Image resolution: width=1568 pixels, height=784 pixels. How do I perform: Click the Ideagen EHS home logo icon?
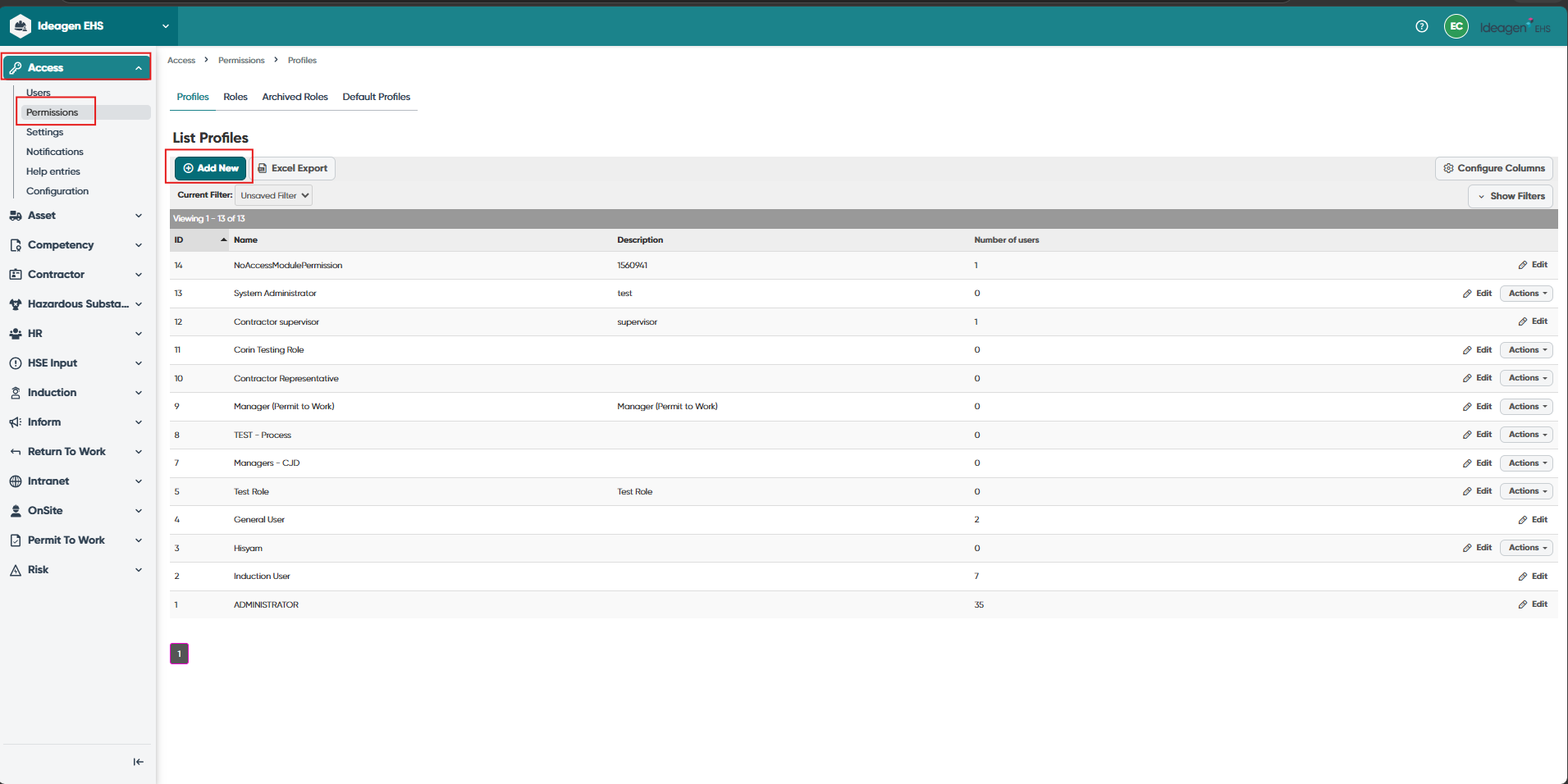pos(21,26)
